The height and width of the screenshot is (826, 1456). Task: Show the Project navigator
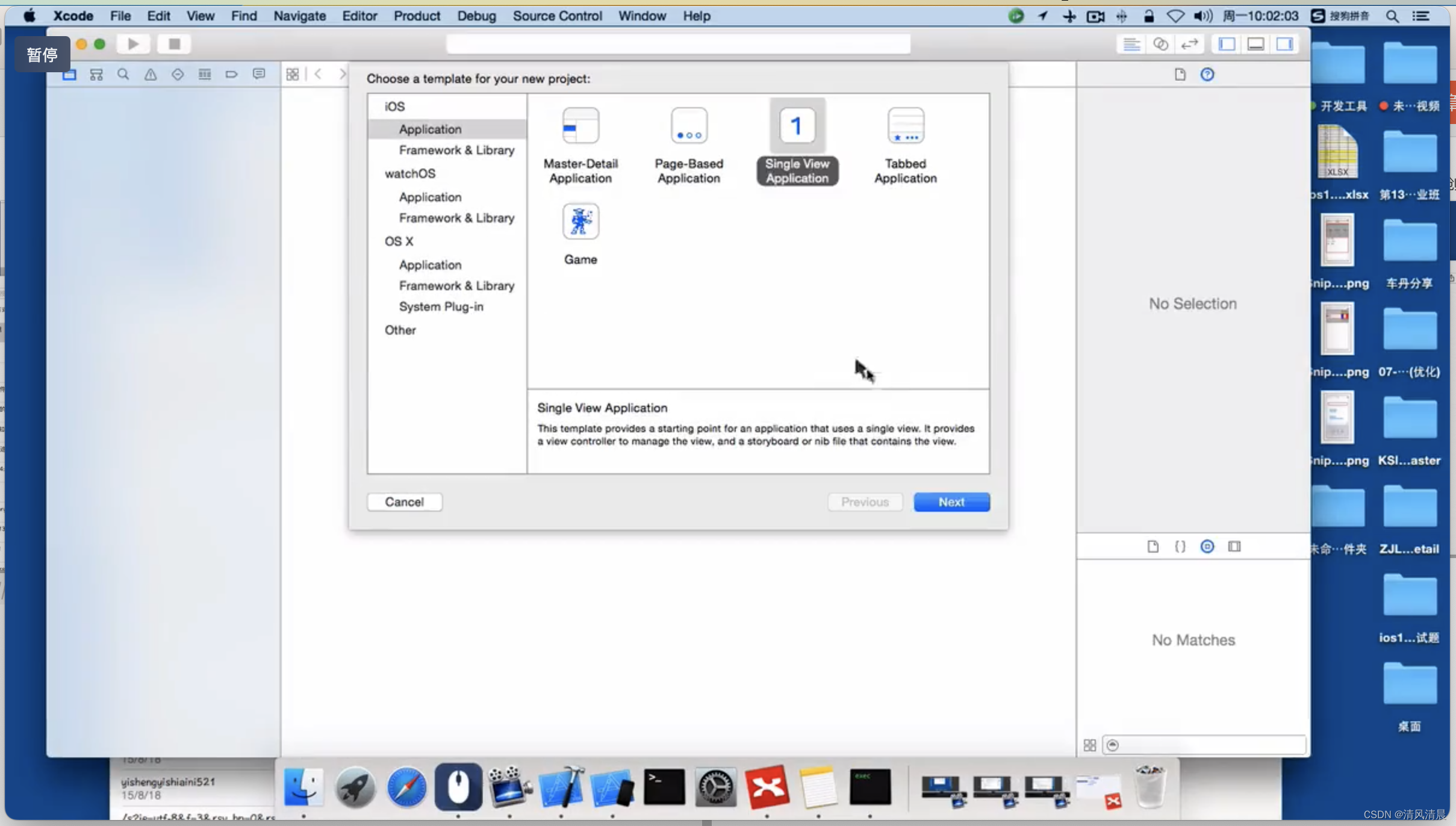tap(69, 74)
